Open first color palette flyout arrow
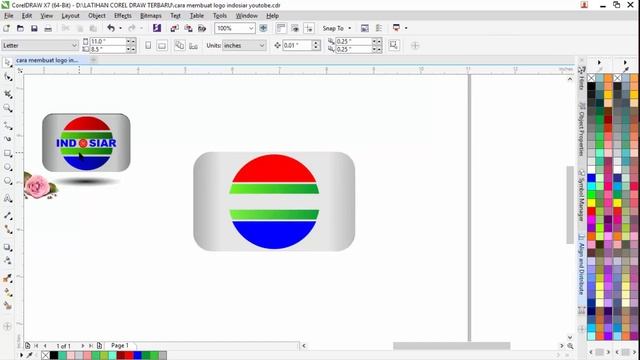Image resolution: width=640 pixels, height=360 pixels. [x=599, y=62]
